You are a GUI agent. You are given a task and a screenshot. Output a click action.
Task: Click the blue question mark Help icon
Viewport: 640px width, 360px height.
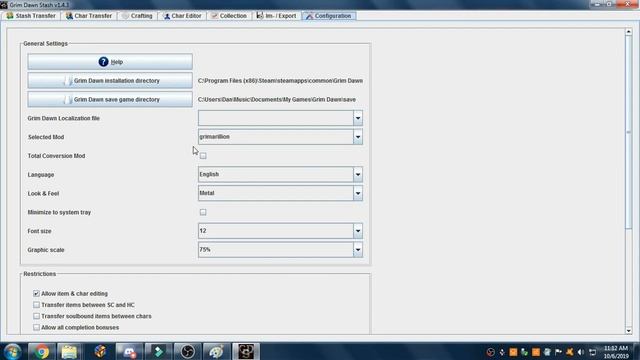[x=103, y=62]
